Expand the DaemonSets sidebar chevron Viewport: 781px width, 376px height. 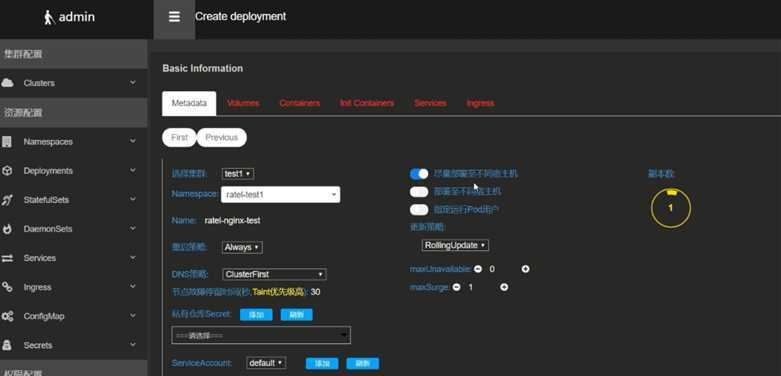click(x=132, y=229)
